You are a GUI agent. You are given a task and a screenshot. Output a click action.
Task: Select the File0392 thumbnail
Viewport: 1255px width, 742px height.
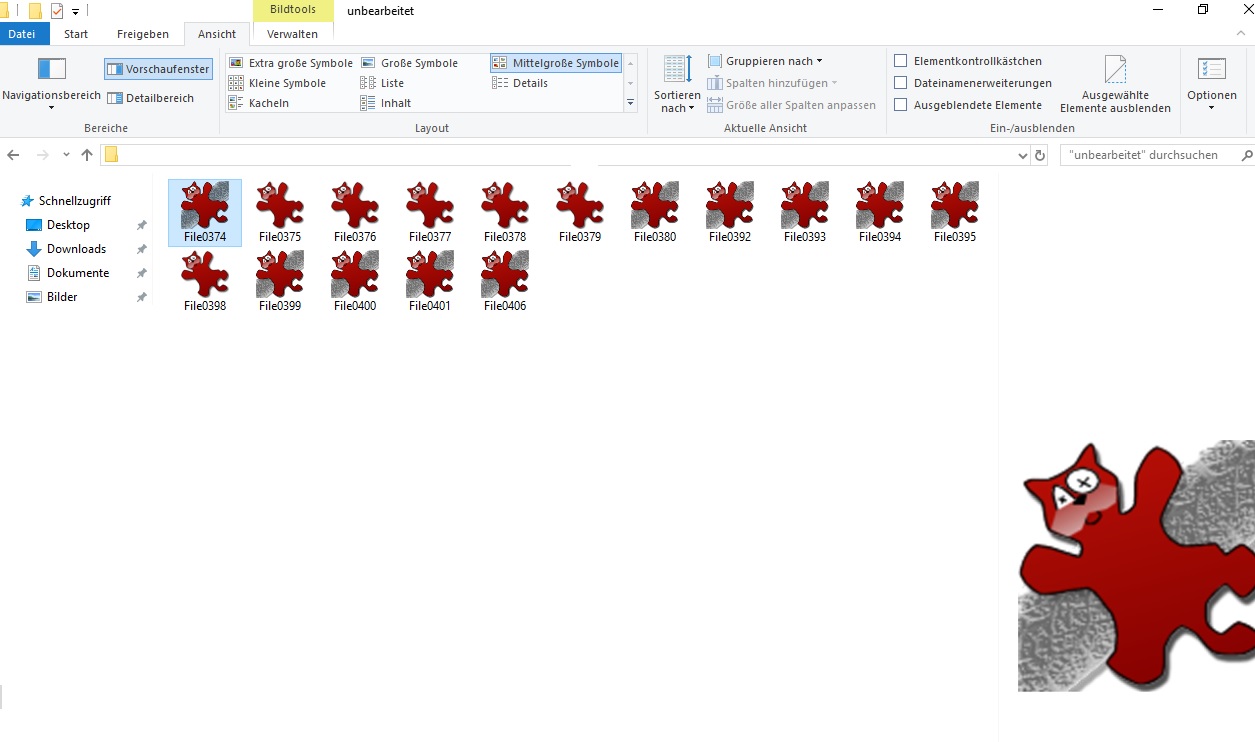pos(730,212)
